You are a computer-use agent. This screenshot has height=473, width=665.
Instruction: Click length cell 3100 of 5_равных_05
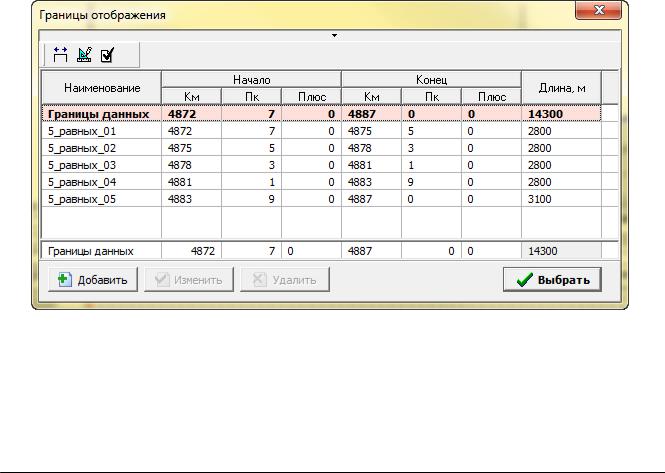coord(562,199)
